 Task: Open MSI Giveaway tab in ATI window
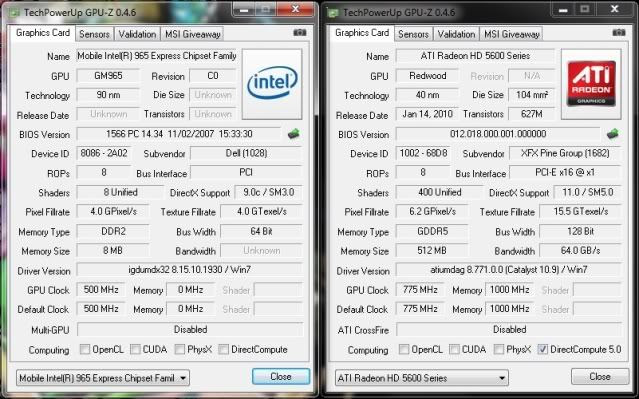coord(511,34)
